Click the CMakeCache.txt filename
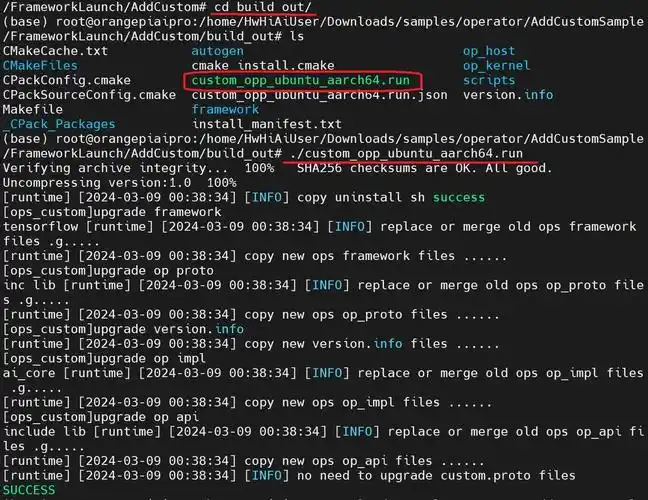Image resolution: width=648 pixels, height=500 pixels. (x=55, y=51)
